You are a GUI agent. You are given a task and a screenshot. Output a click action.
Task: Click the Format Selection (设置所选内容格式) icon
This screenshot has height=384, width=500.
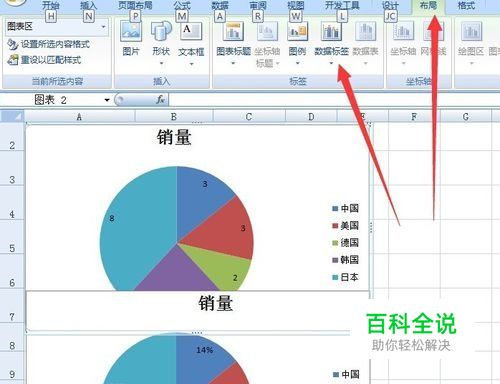[12, 44]
